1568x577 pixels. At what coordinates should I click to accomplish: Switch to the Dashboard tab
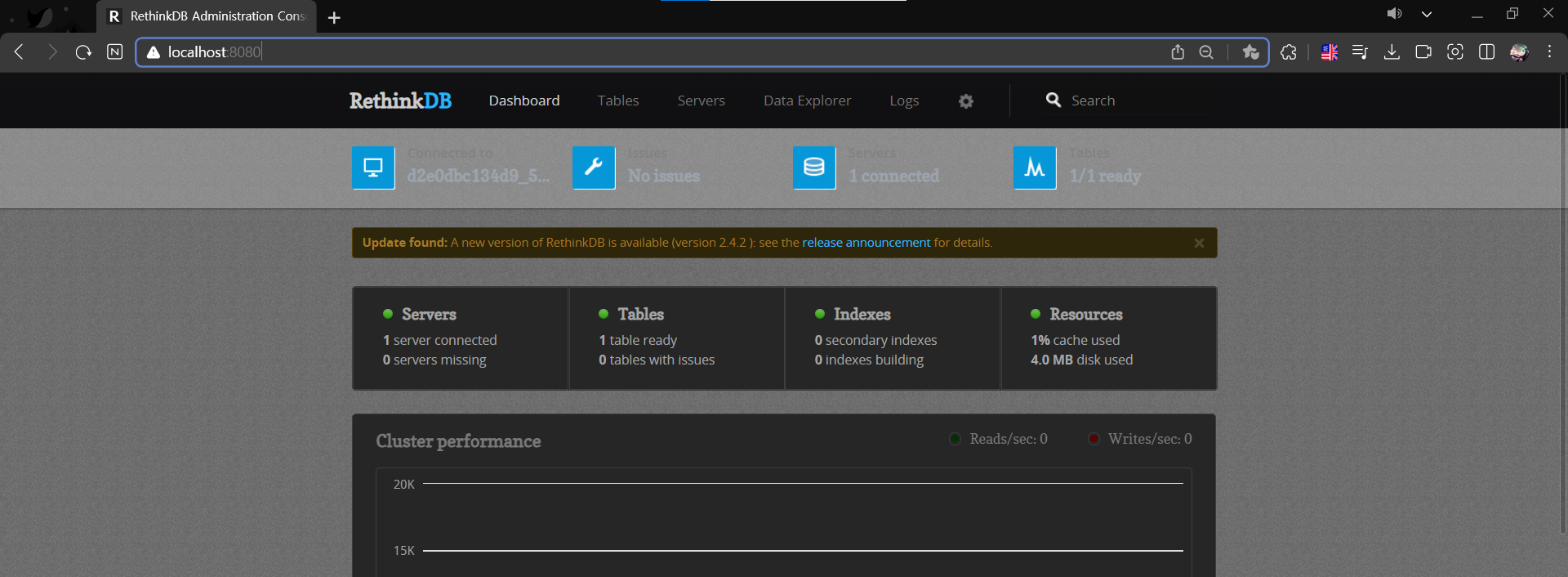pyautogui.click(x=524, y=101)
